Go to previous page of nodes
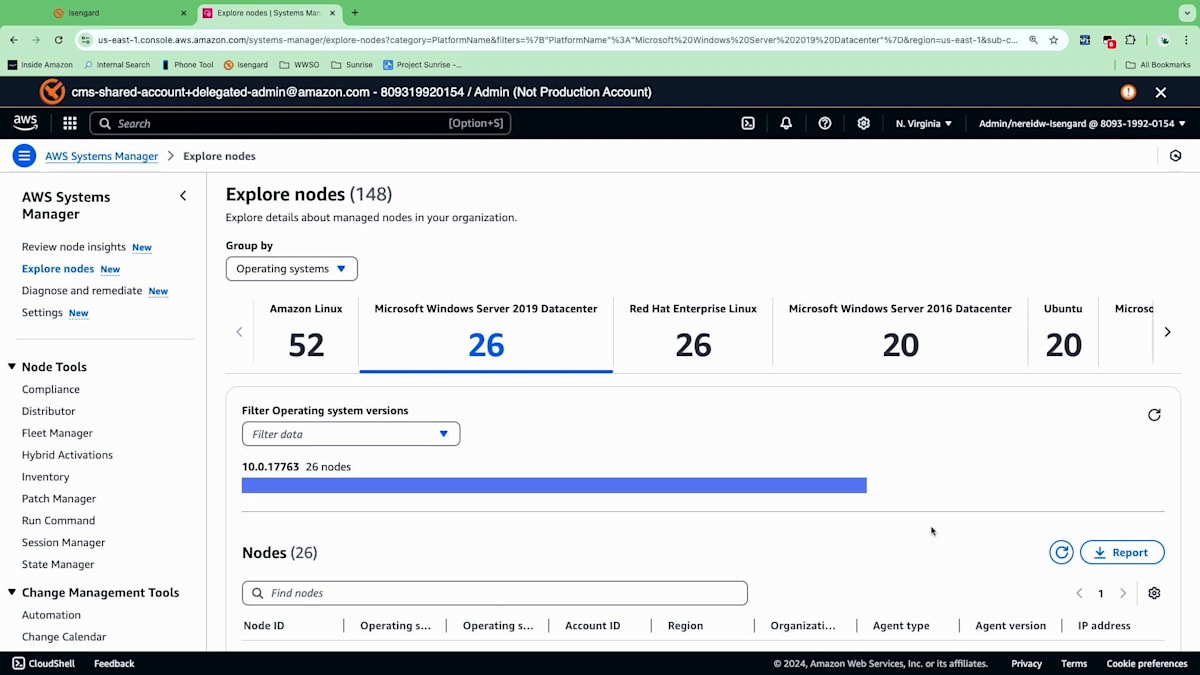This screenshot has width=1200, height=675. (1079, 593)
